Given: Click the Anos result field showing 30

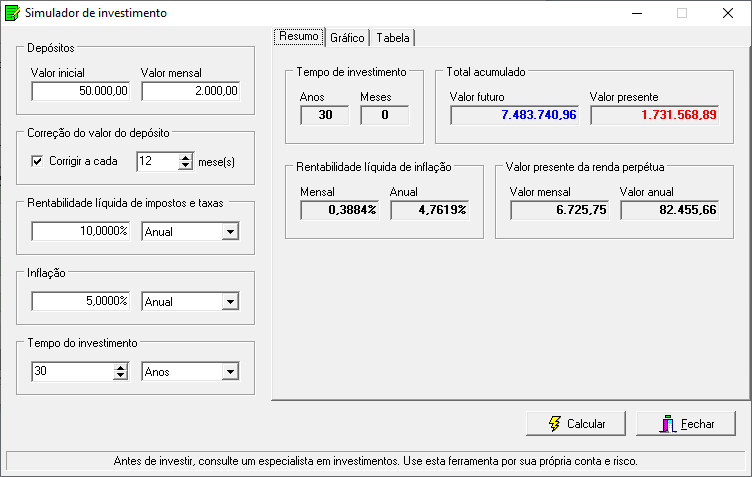Looking at the screenshot, I should coord(325,115).
